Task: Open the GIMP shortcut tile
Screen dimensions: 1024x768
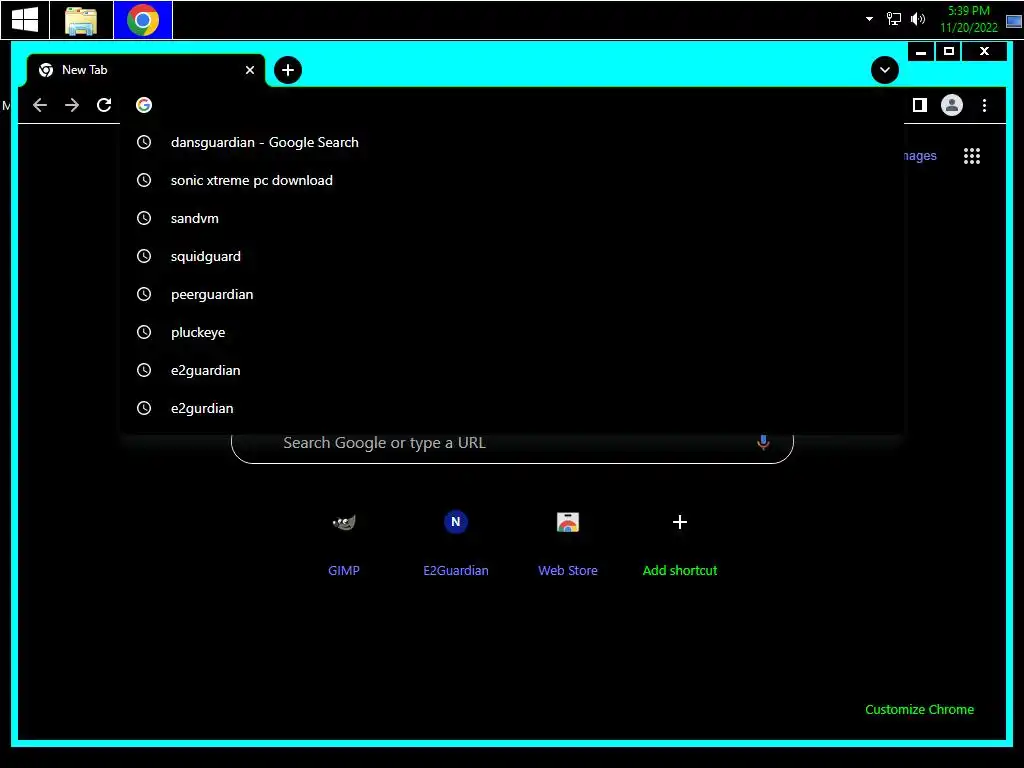Action: point(344,543)
